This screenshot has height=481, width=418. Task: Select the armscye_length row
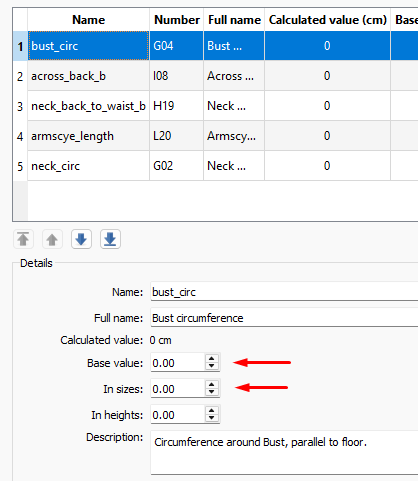tap(215, 136)
